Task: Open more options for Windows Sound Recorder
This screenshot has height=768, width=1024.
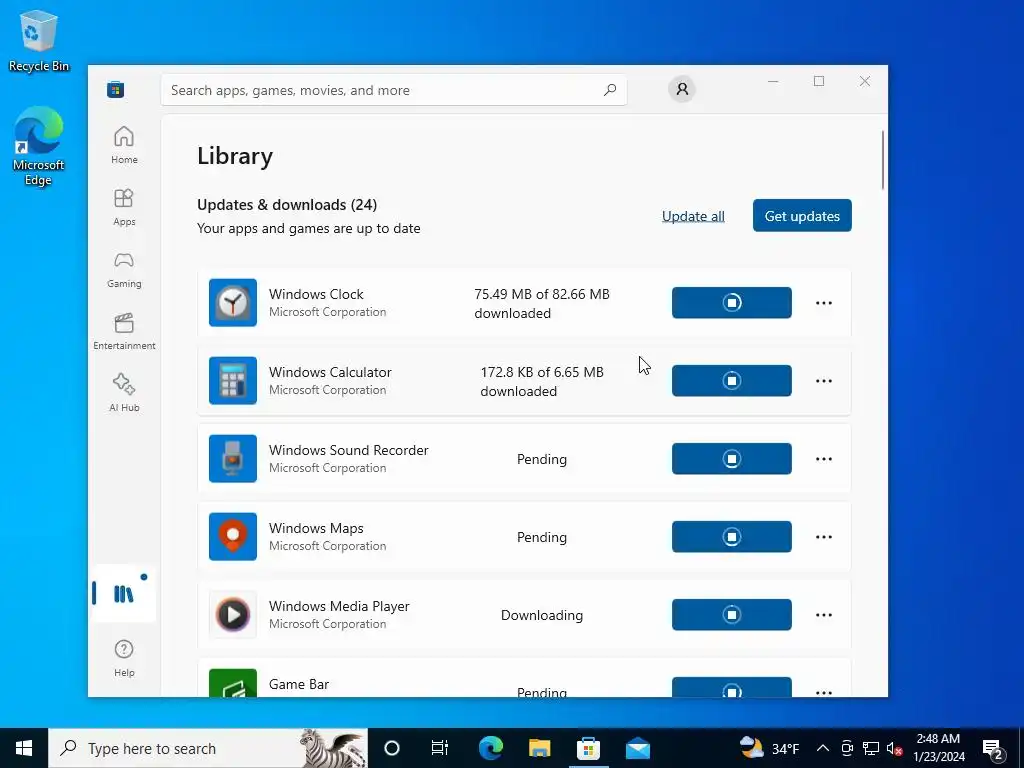Action: click(x=824, y=458)
